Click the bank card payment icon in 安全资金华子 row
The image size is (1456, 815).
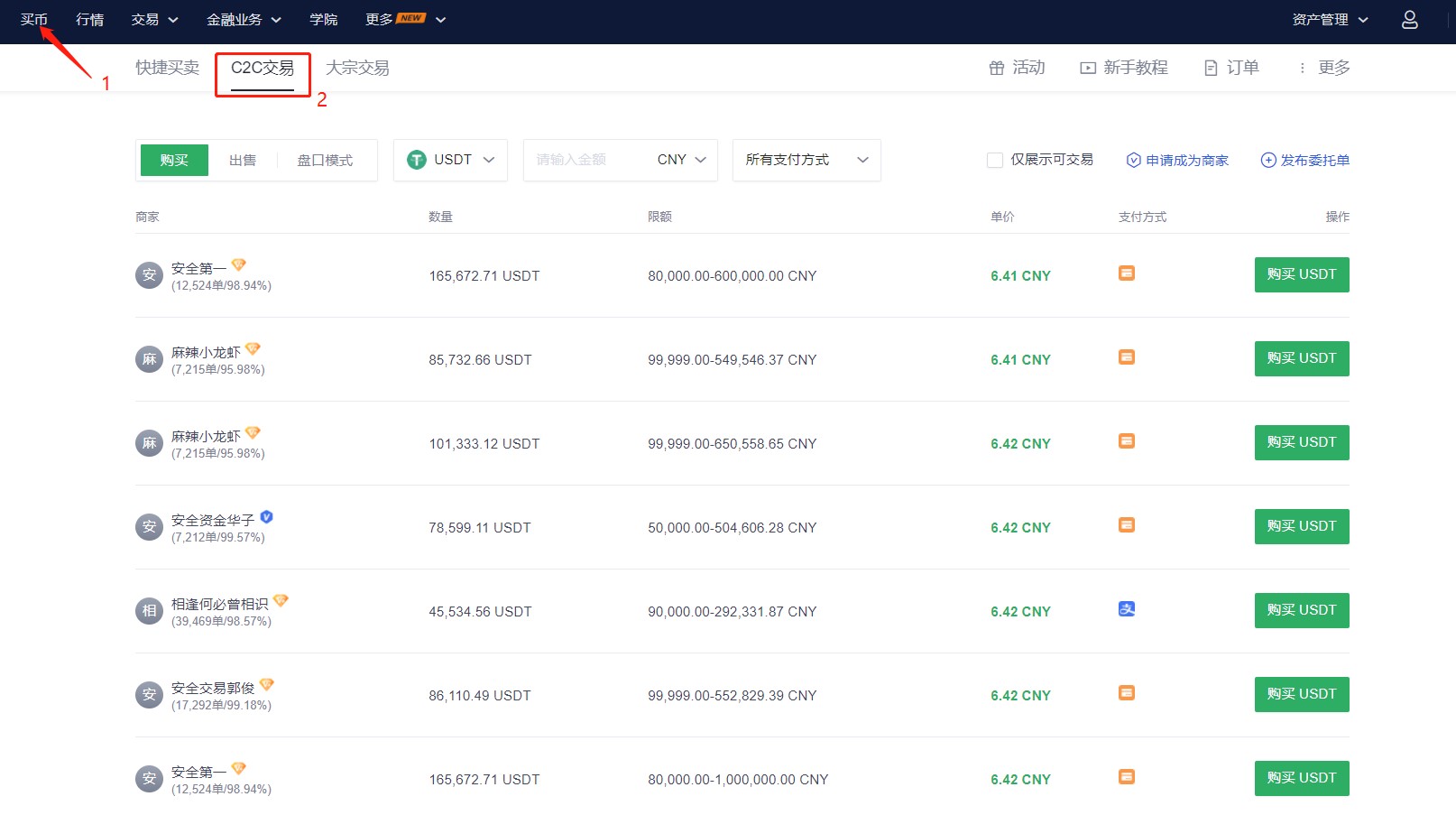1127,524
